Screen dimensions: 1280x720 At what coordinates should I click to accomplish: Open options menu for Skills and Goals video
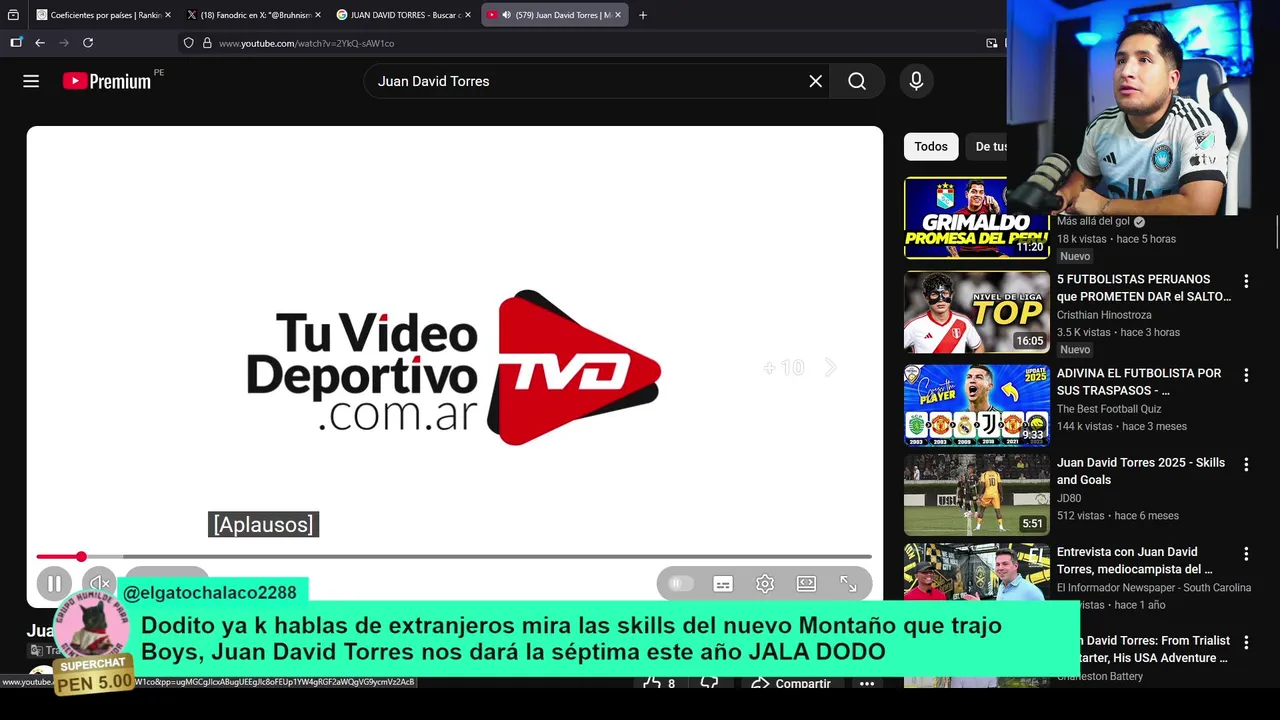coord(1246,465)
